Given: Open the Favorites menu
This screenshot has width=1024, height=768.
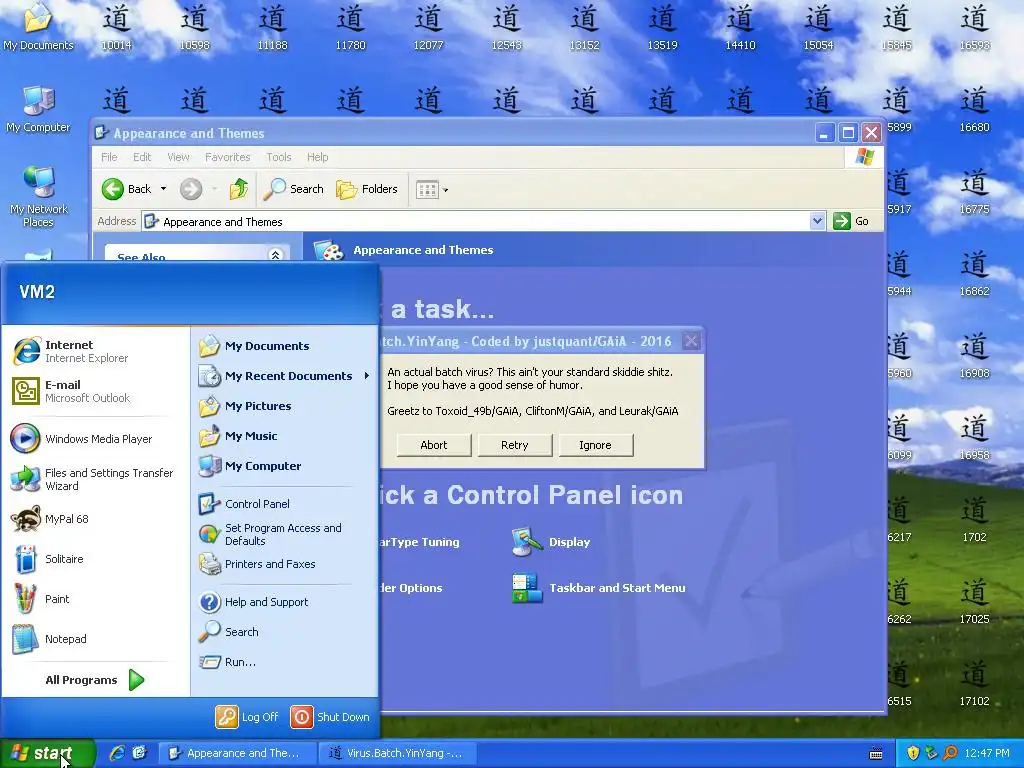Looking at the screenshot, I should (x=227, y=157).
